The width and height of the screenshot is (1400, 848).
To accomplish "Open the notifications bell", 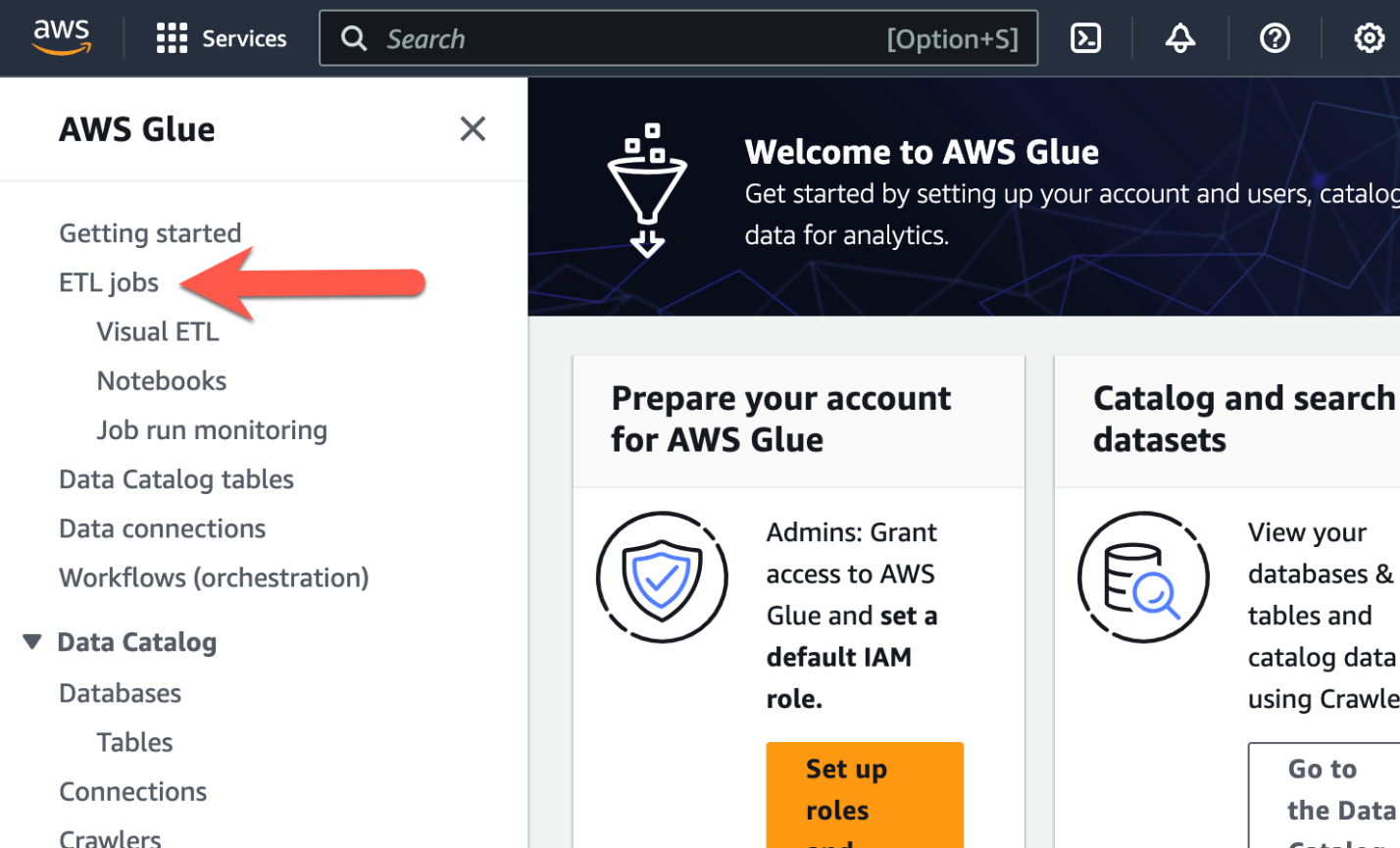I will [x=1179, y=38].
